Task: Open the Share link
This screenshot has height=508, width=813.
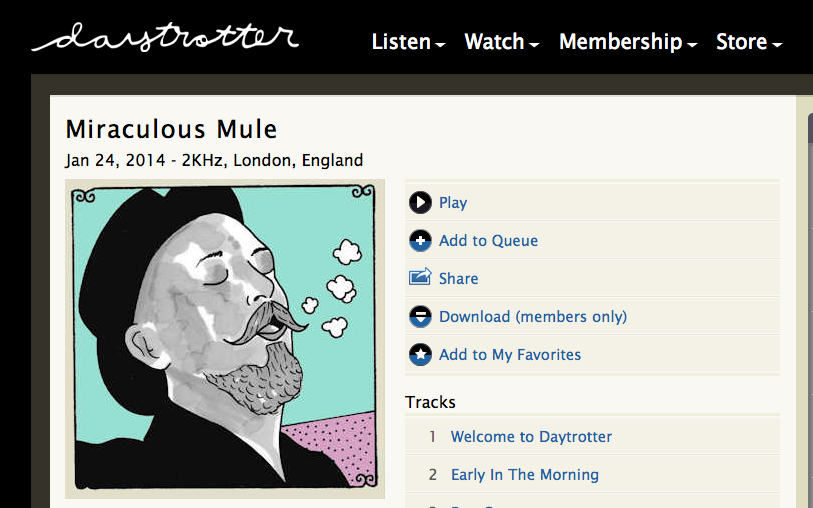Action: click(x=458, y=279)
